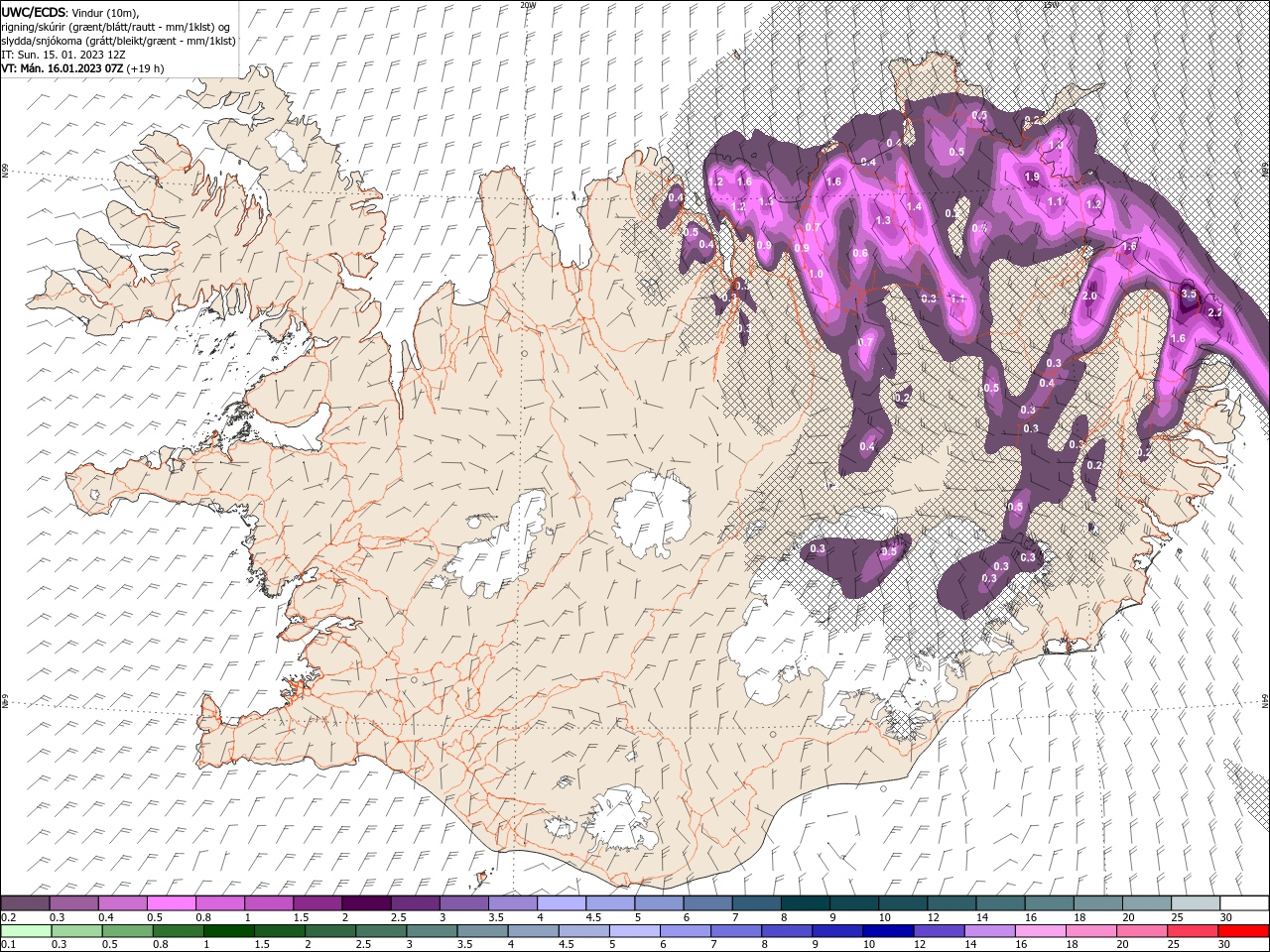
Task: Select the dark purple 2 swatch in upper legend
Action: tap(366, 903)
